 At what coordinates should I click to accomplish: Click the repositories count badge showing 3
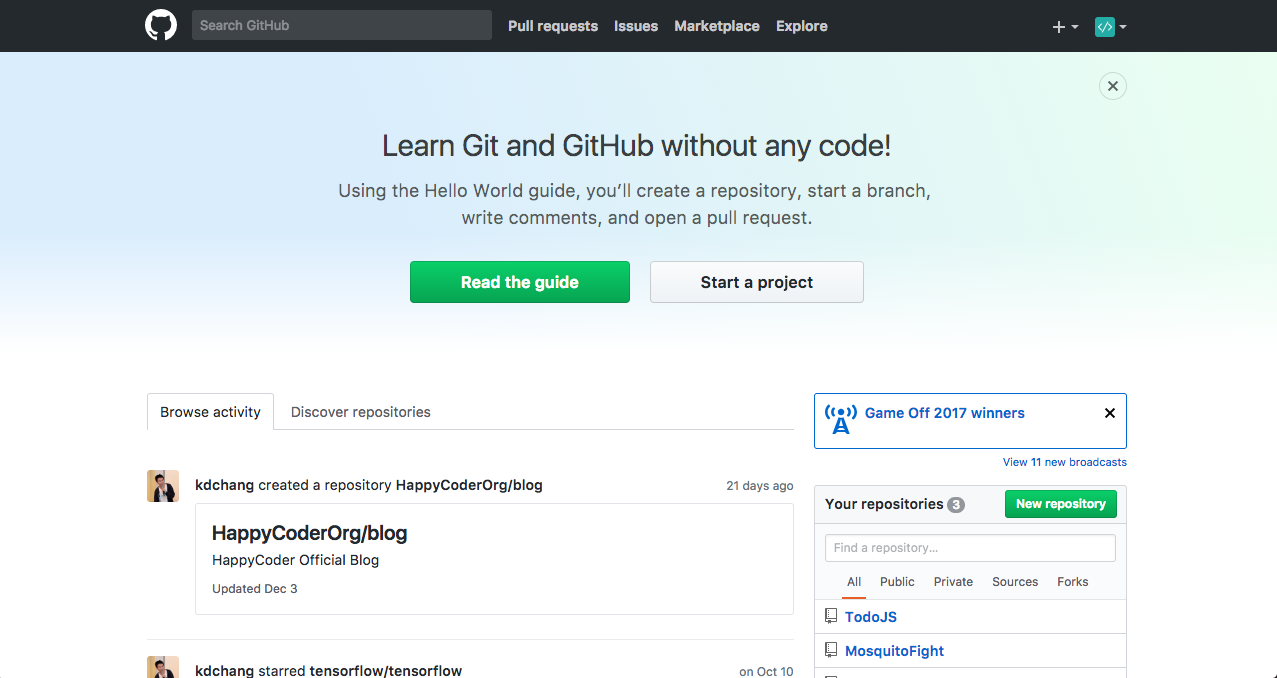click(x=956, y=504)
